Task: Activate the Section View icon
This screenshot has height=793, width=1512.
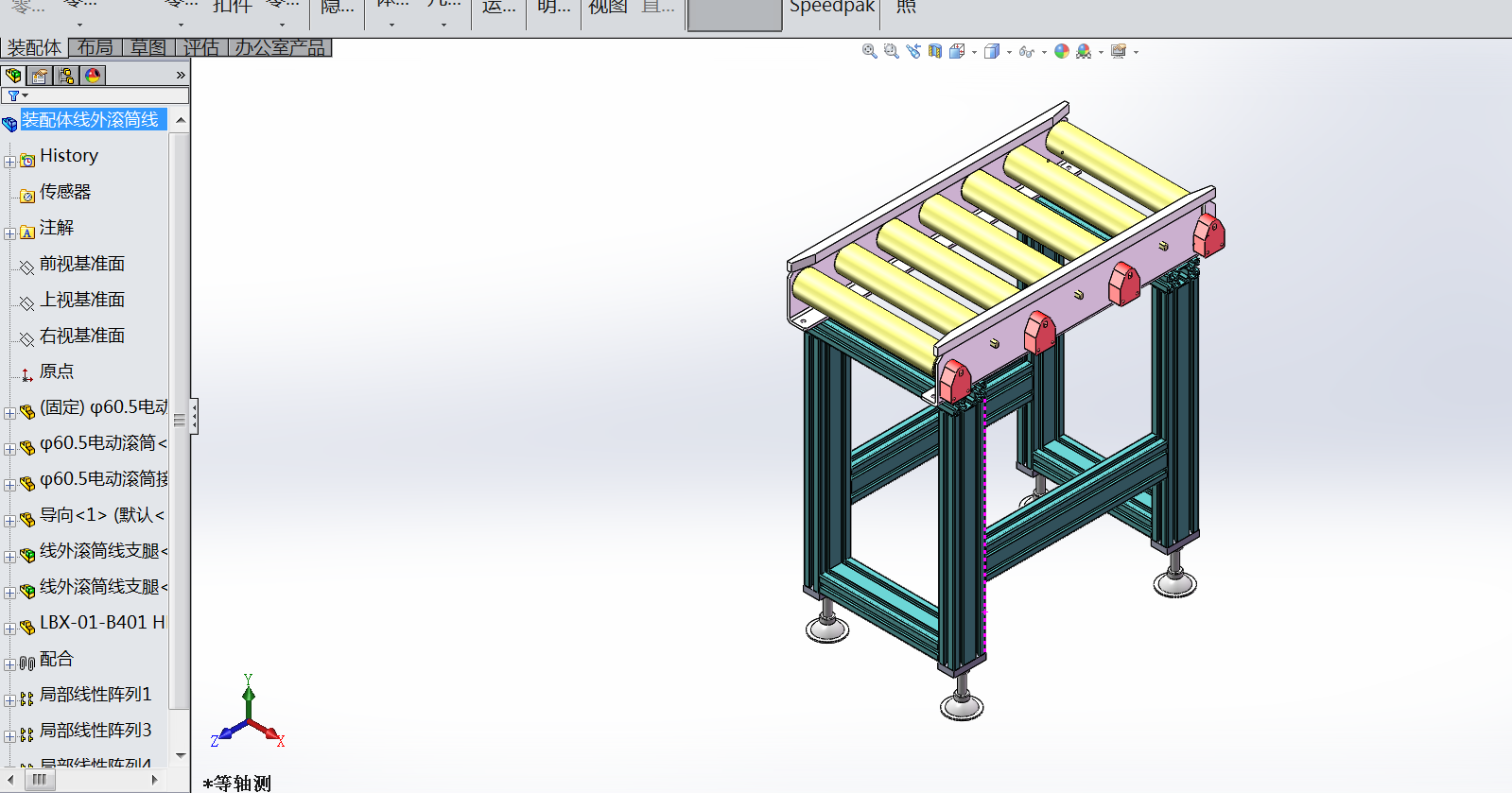Action: click(x=934, y=51)
